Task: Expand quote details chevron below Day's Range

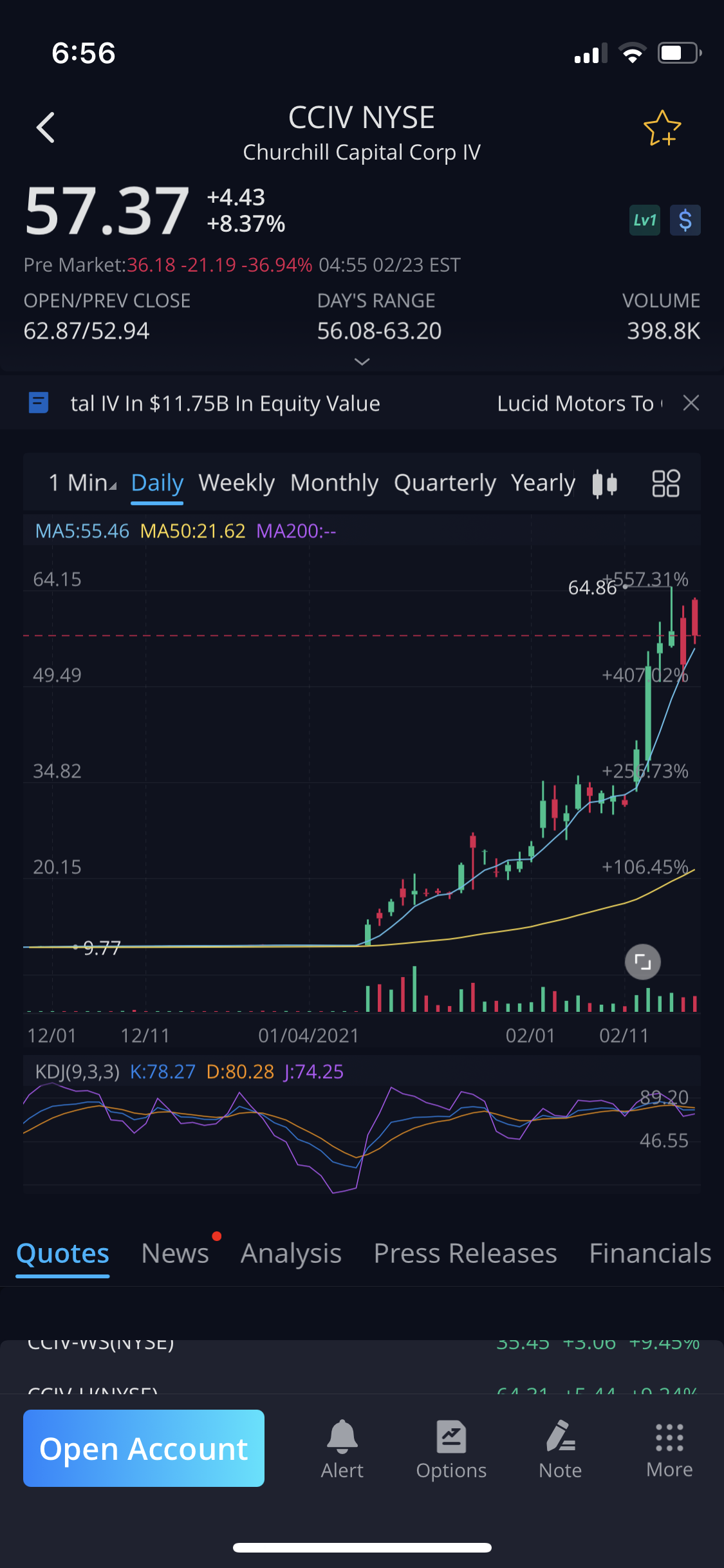Action: coord(362,362)
